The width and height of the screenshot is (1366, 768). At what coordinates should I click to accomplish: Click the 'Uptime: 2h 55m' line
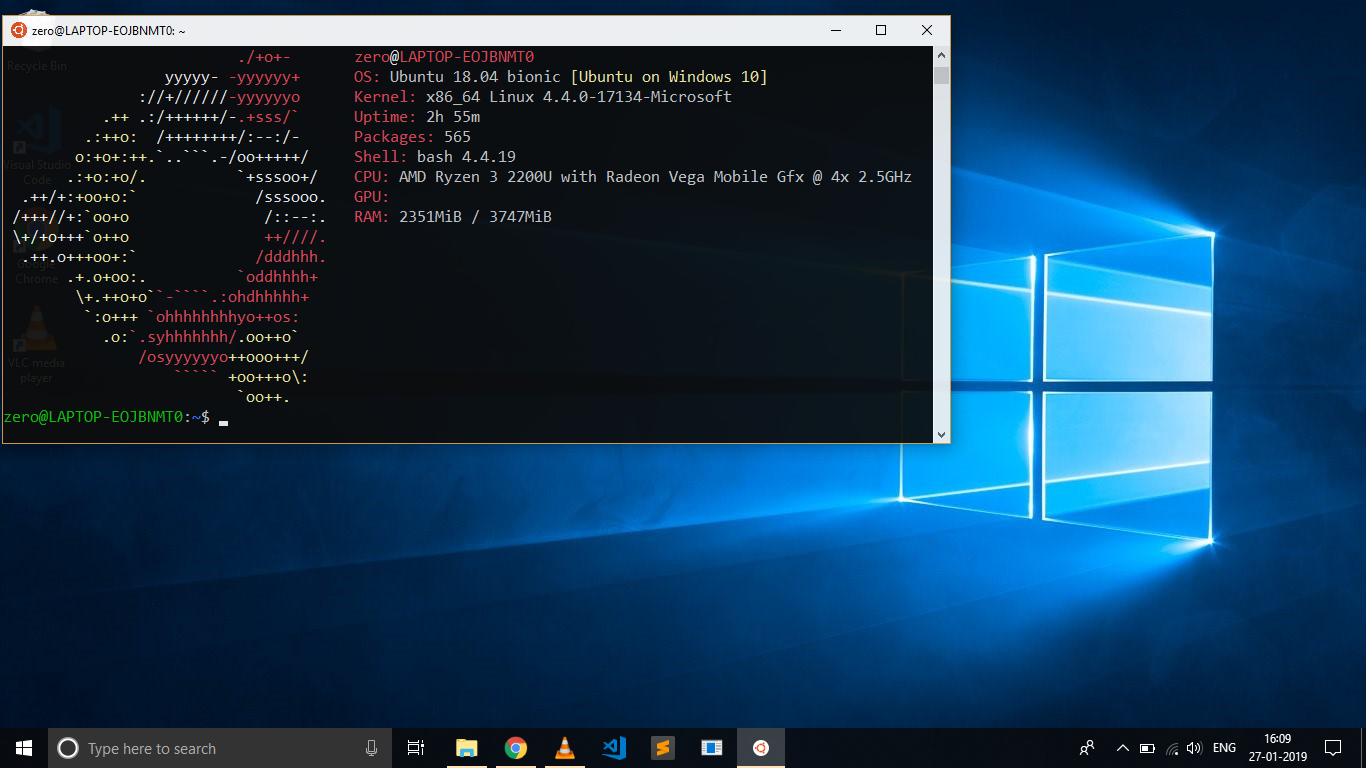417,117
